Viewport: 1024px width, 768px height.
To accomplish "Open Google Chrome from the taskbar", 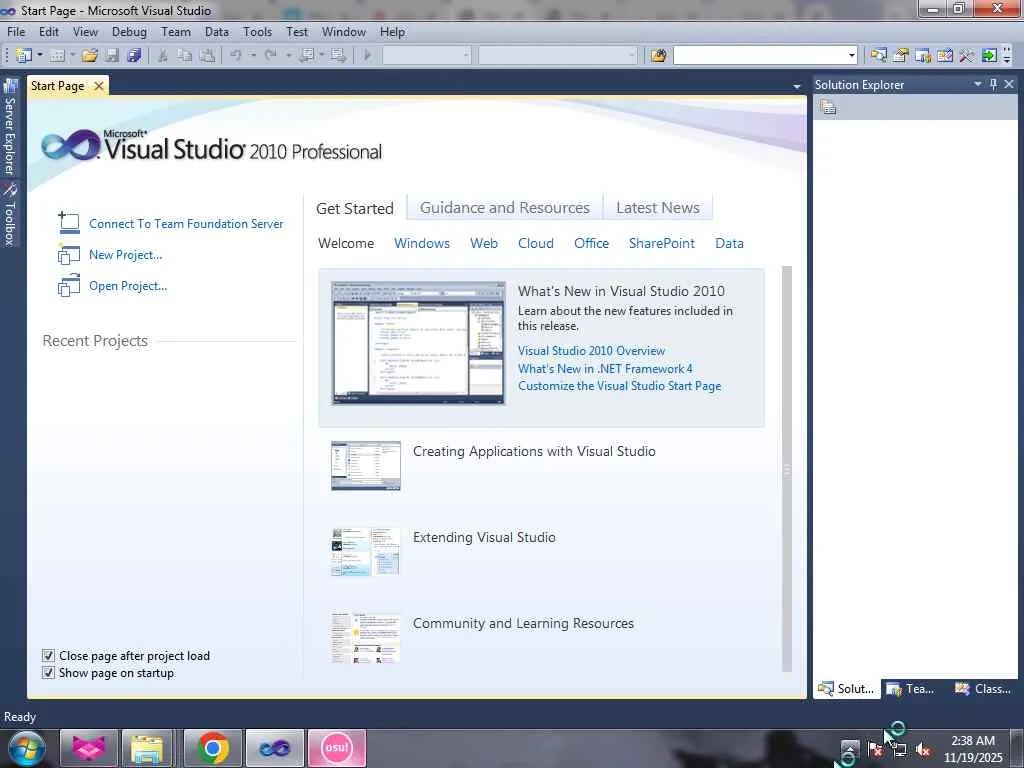I will click(x=212, y=748).
